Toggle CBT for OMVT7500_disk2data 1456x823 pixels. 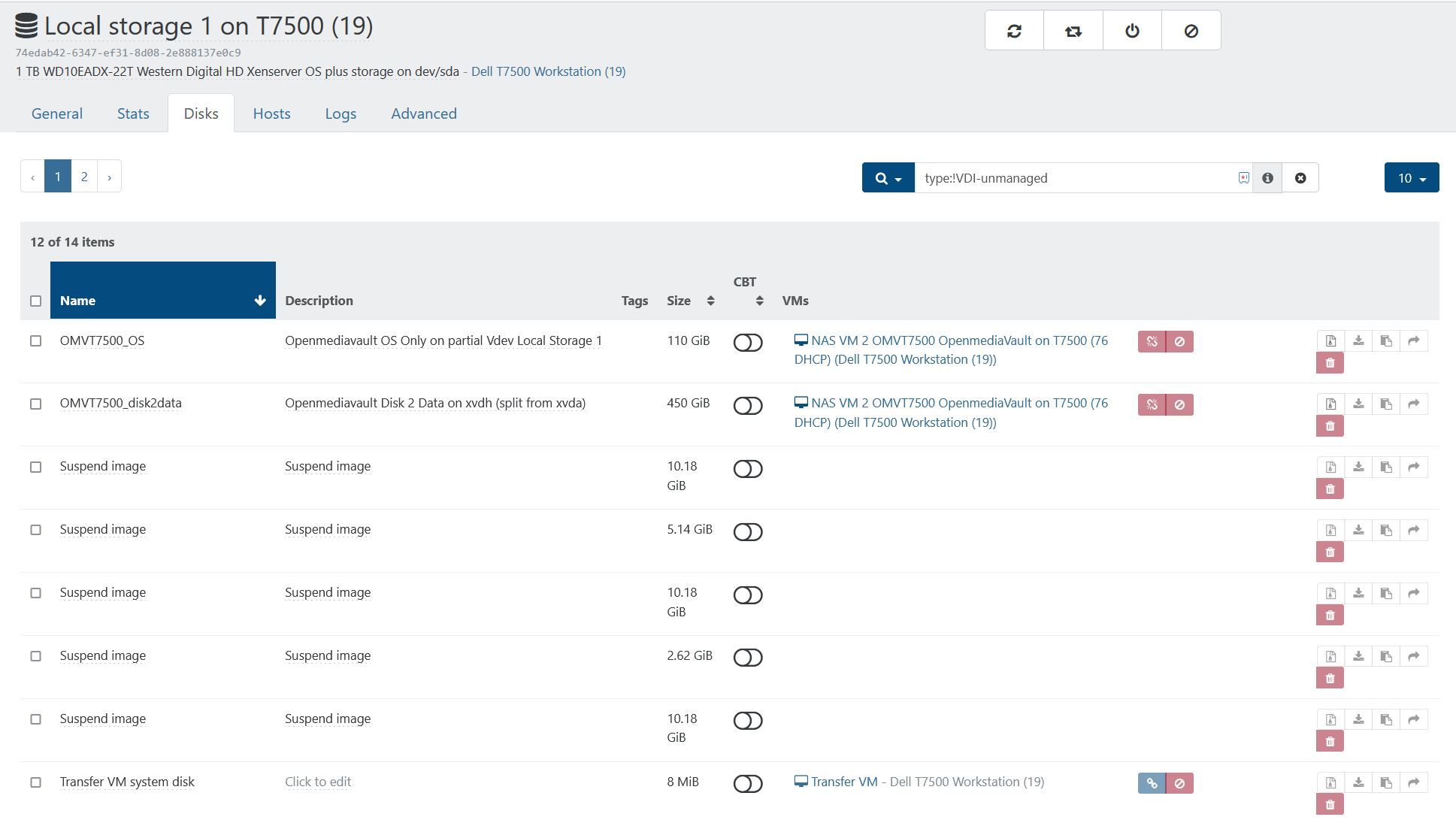748,405
